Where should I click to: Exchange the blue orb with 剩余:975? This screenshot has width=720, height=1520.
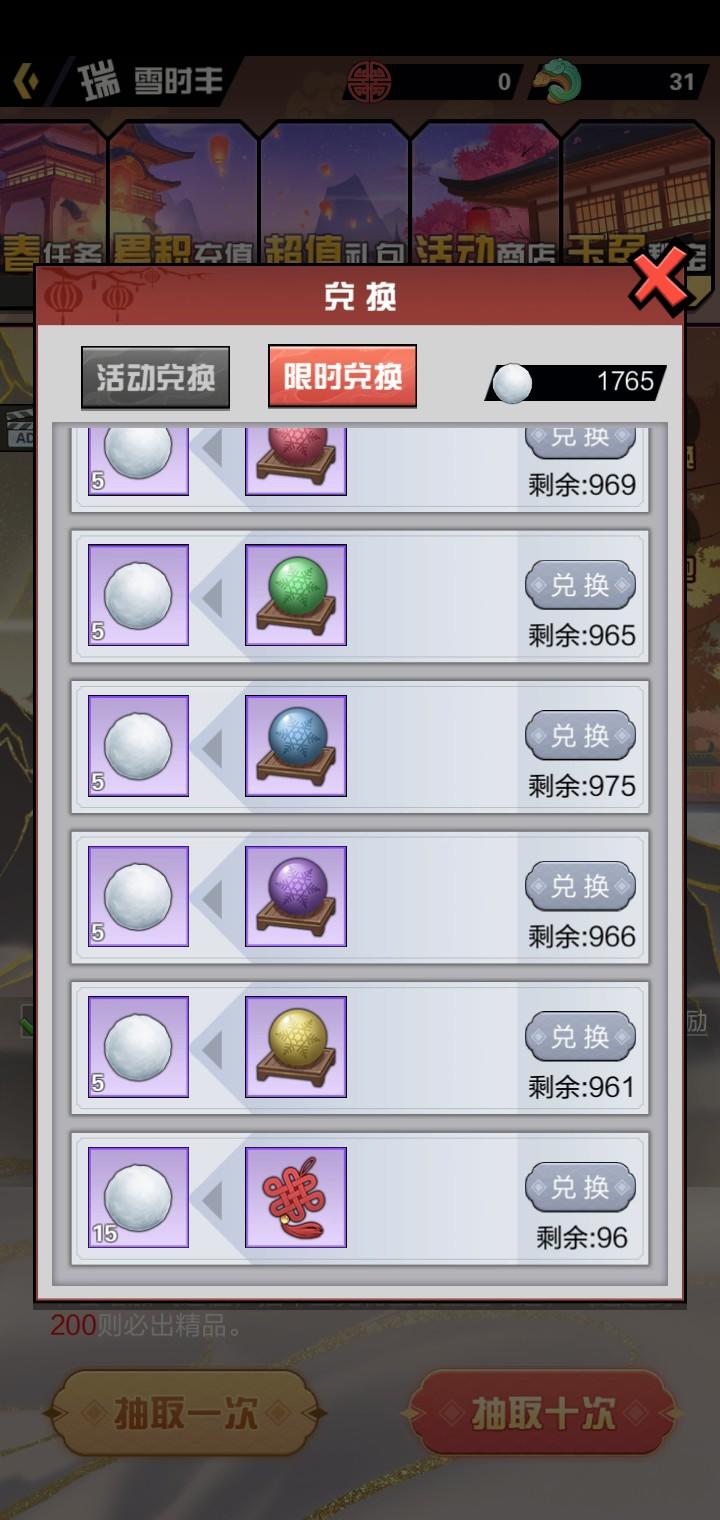[580, 736]
